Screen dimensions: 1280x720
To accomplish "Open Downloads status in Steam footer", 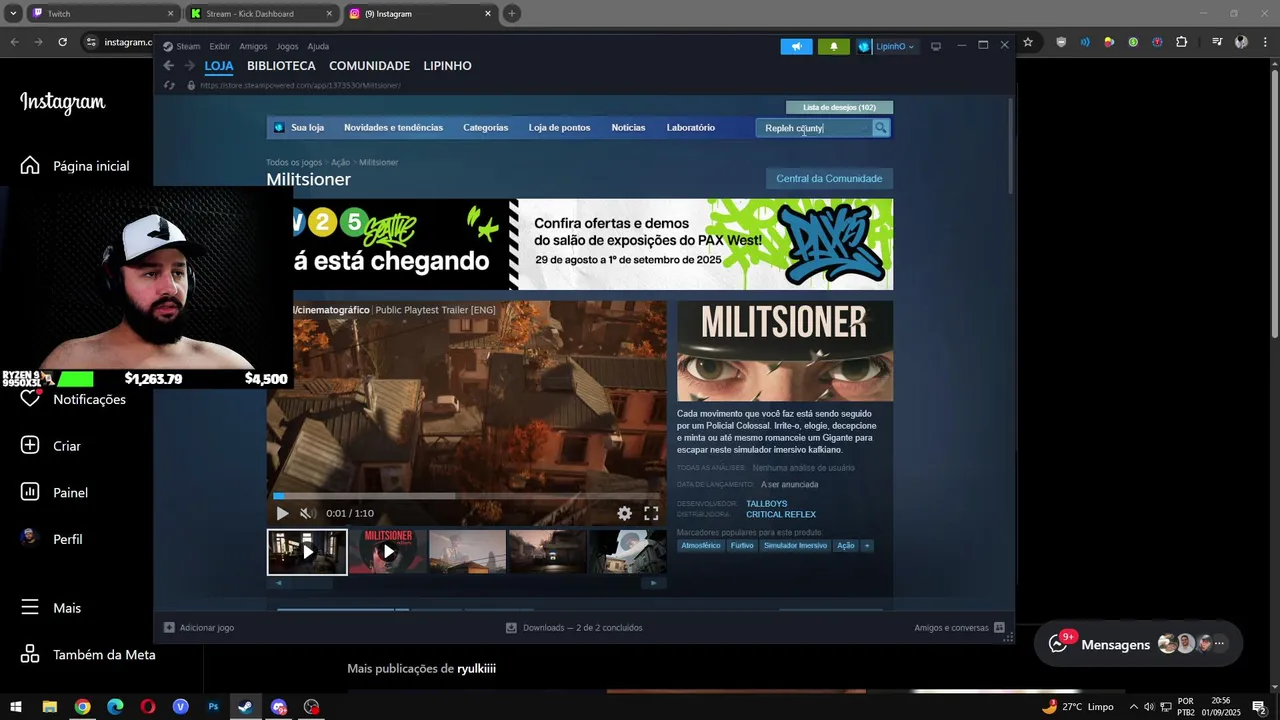I will coord(574,628).
